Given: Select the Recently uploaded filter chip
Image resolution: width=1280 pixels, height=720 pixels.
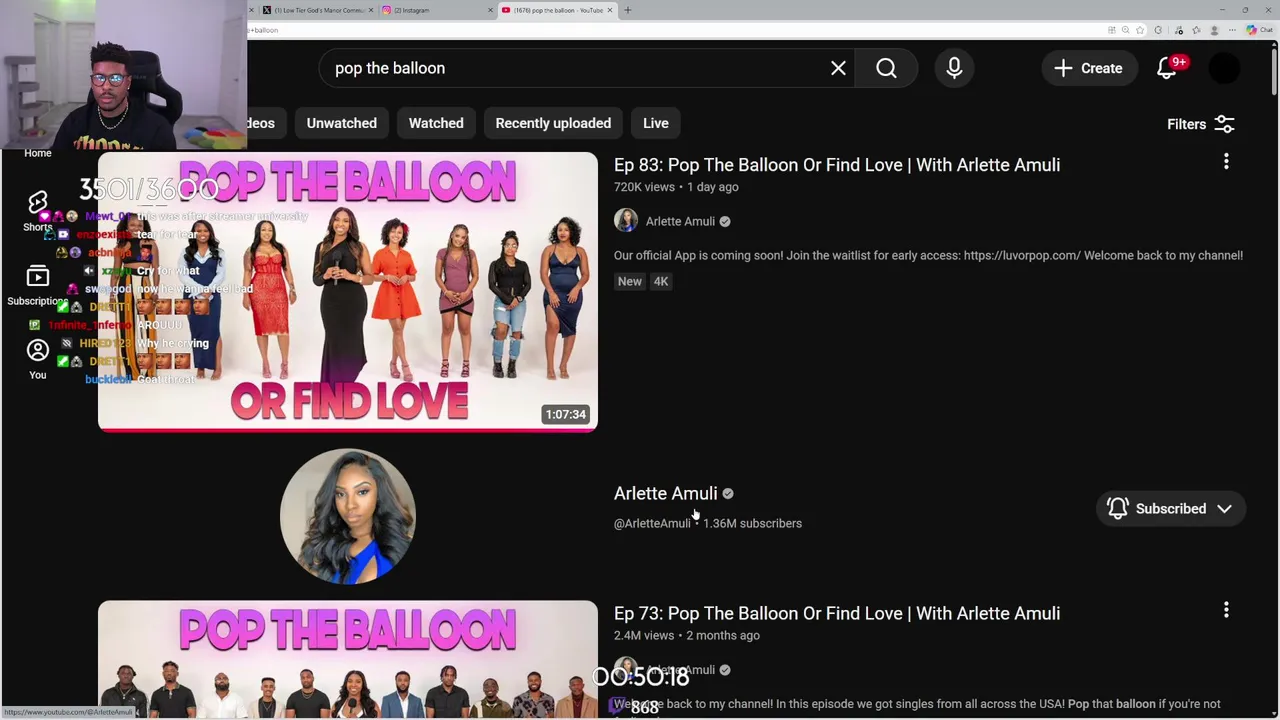Looking at the screenshot, I should (553, 123).
